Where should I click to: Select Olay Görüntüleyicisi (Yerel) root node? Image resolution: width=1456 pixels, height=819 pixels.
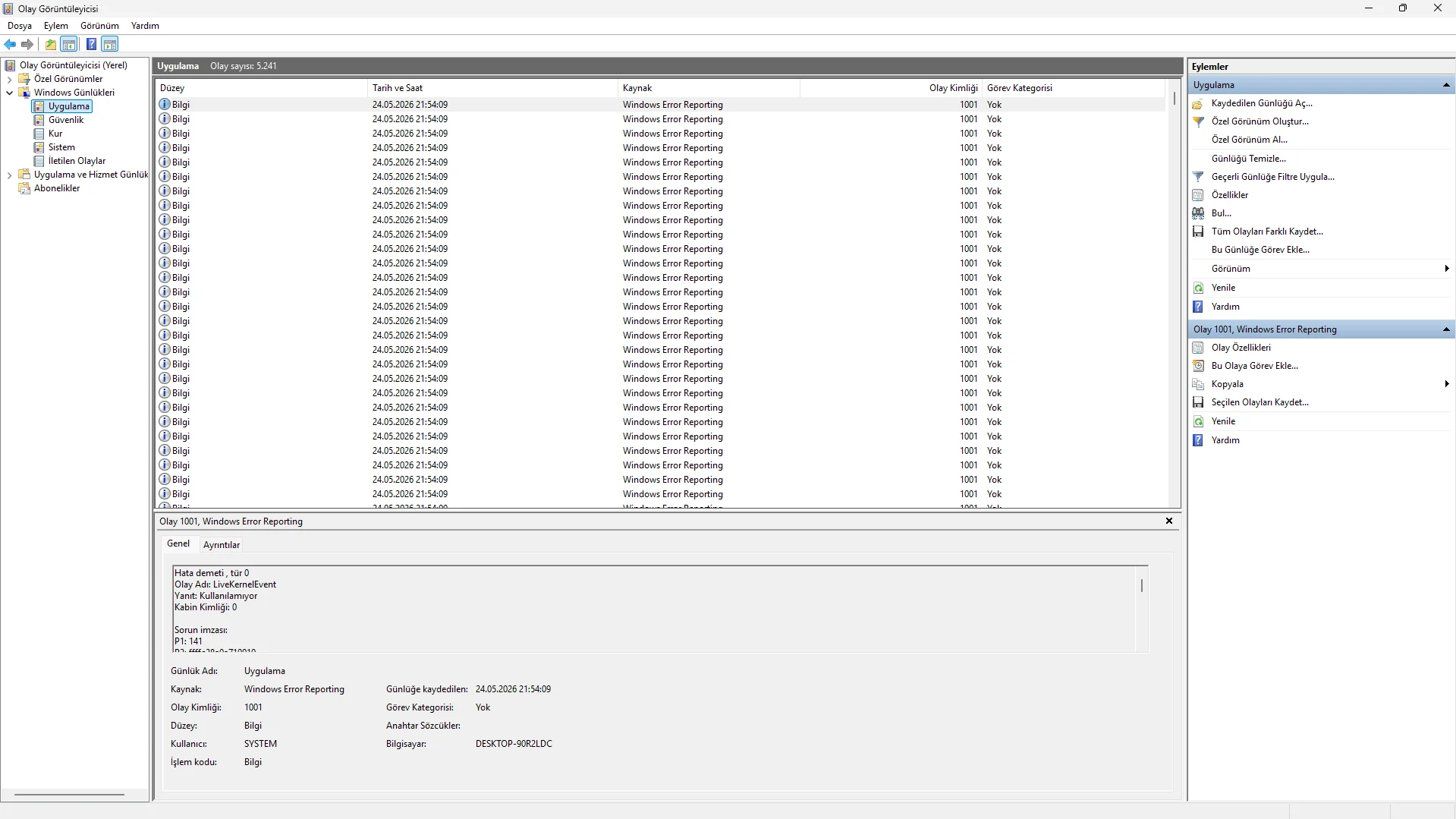click(x=73, y=65)
